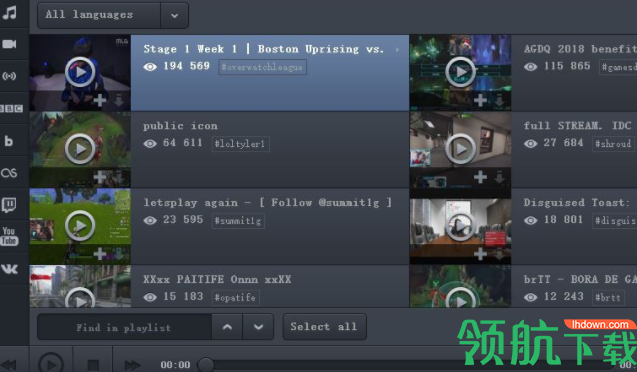Play the 'public icon' stream
Viewport: 637px width, 372px height.
(x=80, y=149)
